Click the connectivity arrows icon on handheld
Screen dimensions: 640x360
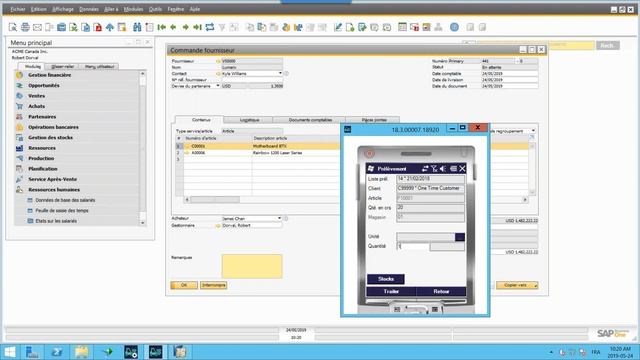425,169
